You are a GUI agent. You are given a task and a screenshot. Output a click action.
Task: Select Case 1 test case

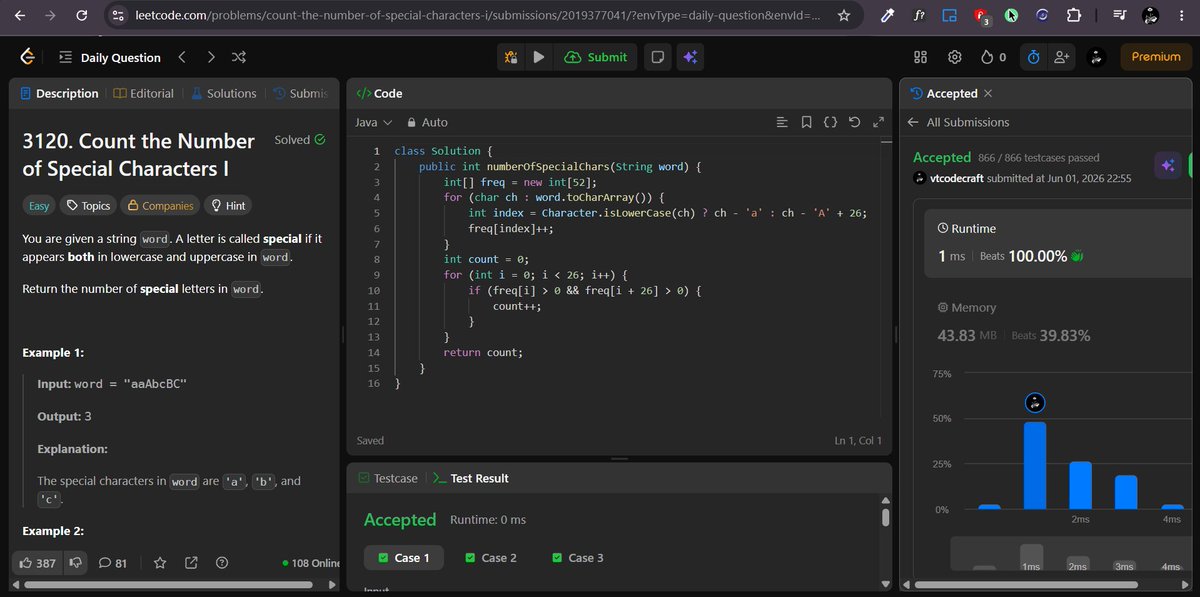tap(403, 557)
